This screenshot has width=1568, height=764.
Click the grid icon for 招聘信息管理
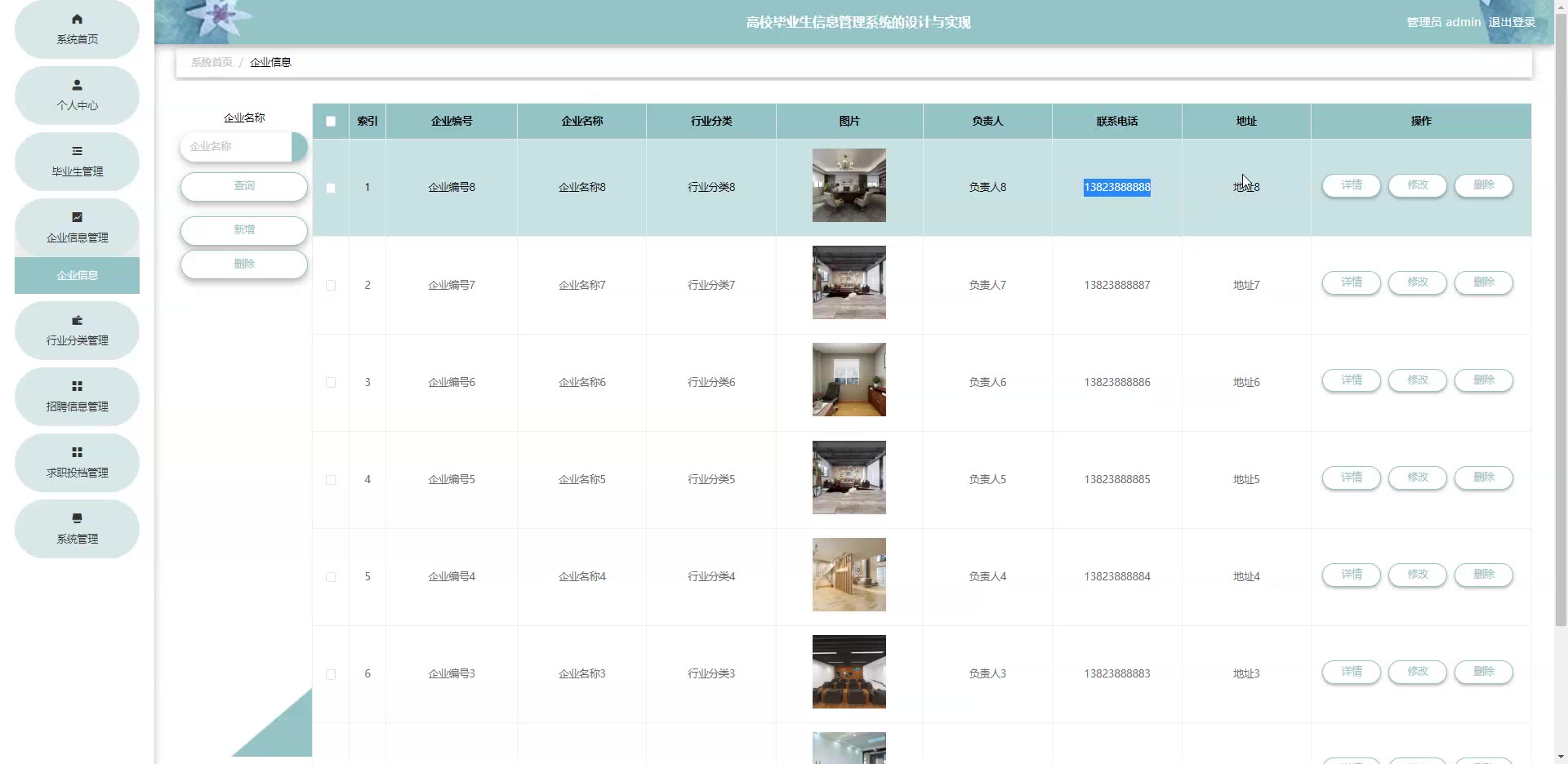click(77, 386)
